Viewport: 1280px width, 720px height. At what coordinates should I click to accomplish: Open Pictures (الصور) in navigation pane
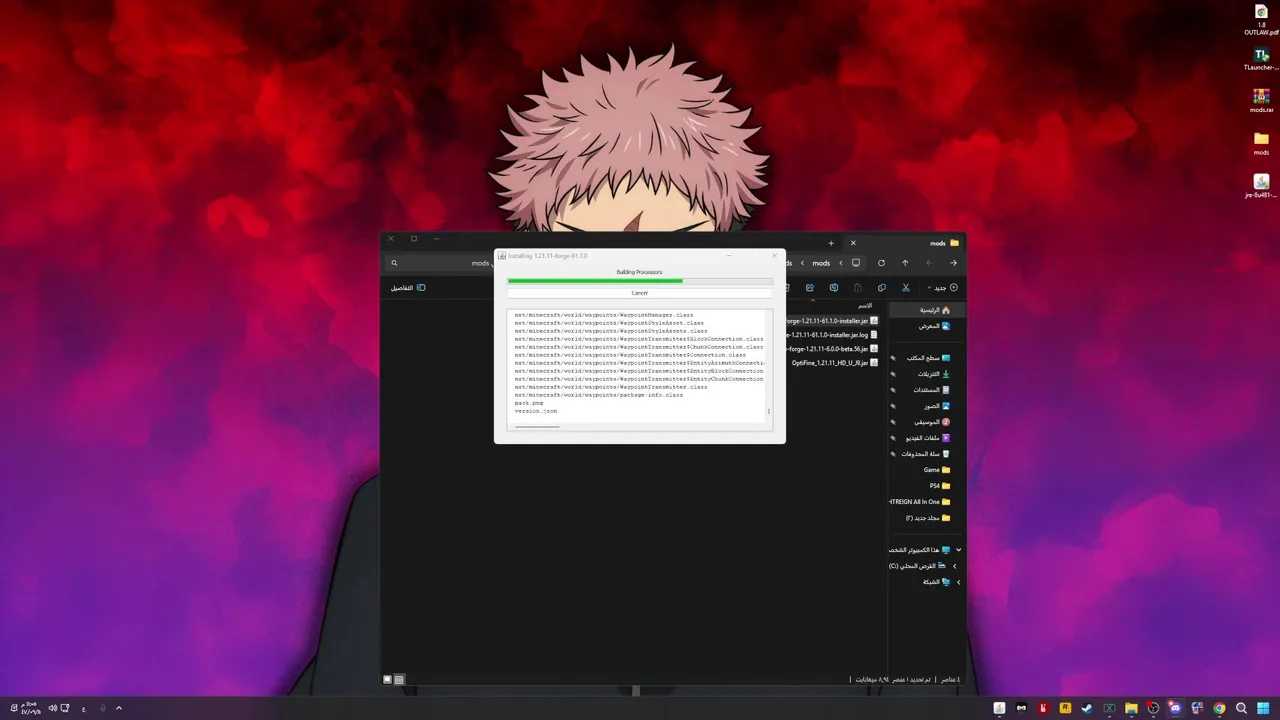(x=937, y=406)
